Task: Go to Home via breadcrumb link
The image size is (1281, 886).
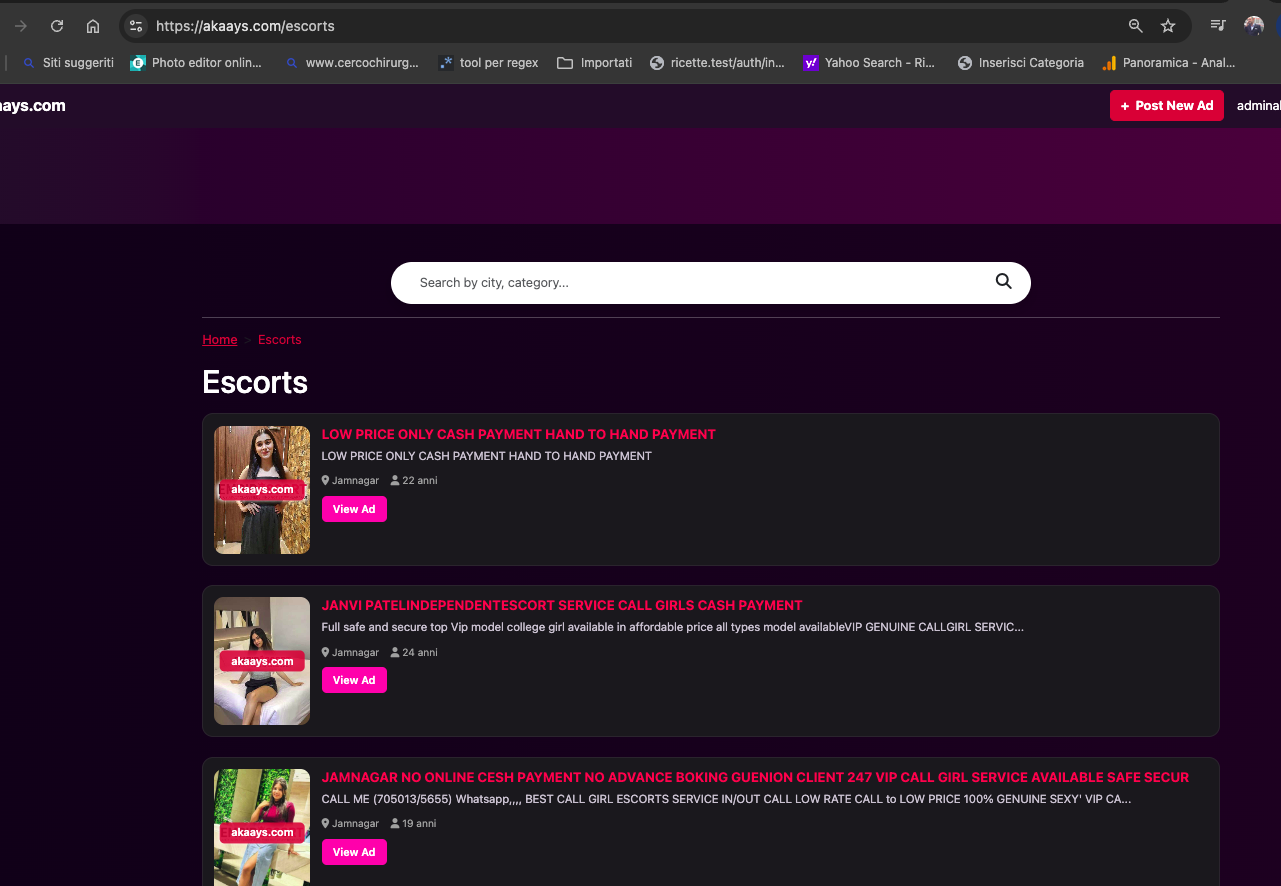Action: click(x=220, y=340)
